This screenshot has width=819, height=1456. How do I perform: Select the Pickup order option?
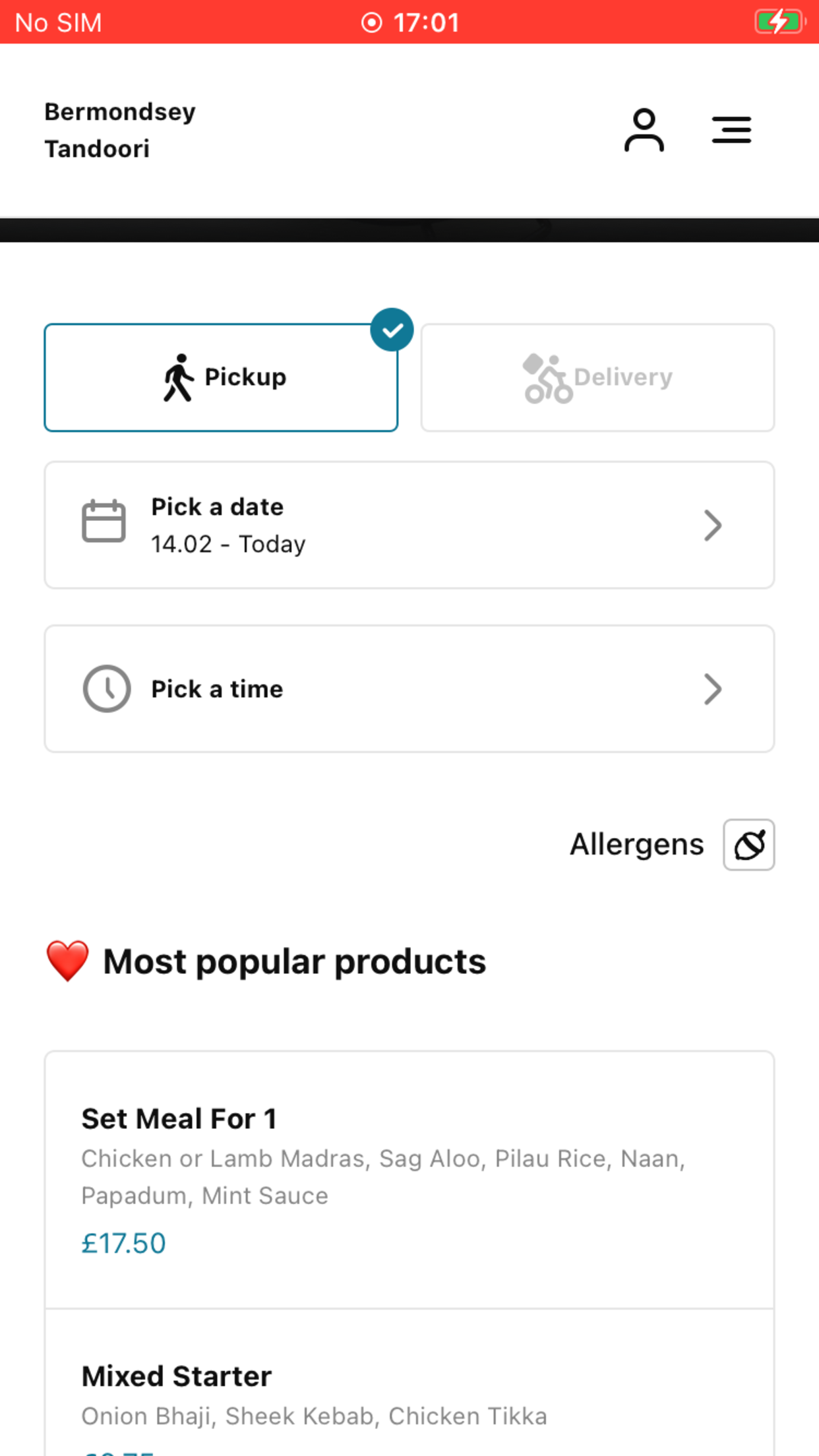click(221, 378)
